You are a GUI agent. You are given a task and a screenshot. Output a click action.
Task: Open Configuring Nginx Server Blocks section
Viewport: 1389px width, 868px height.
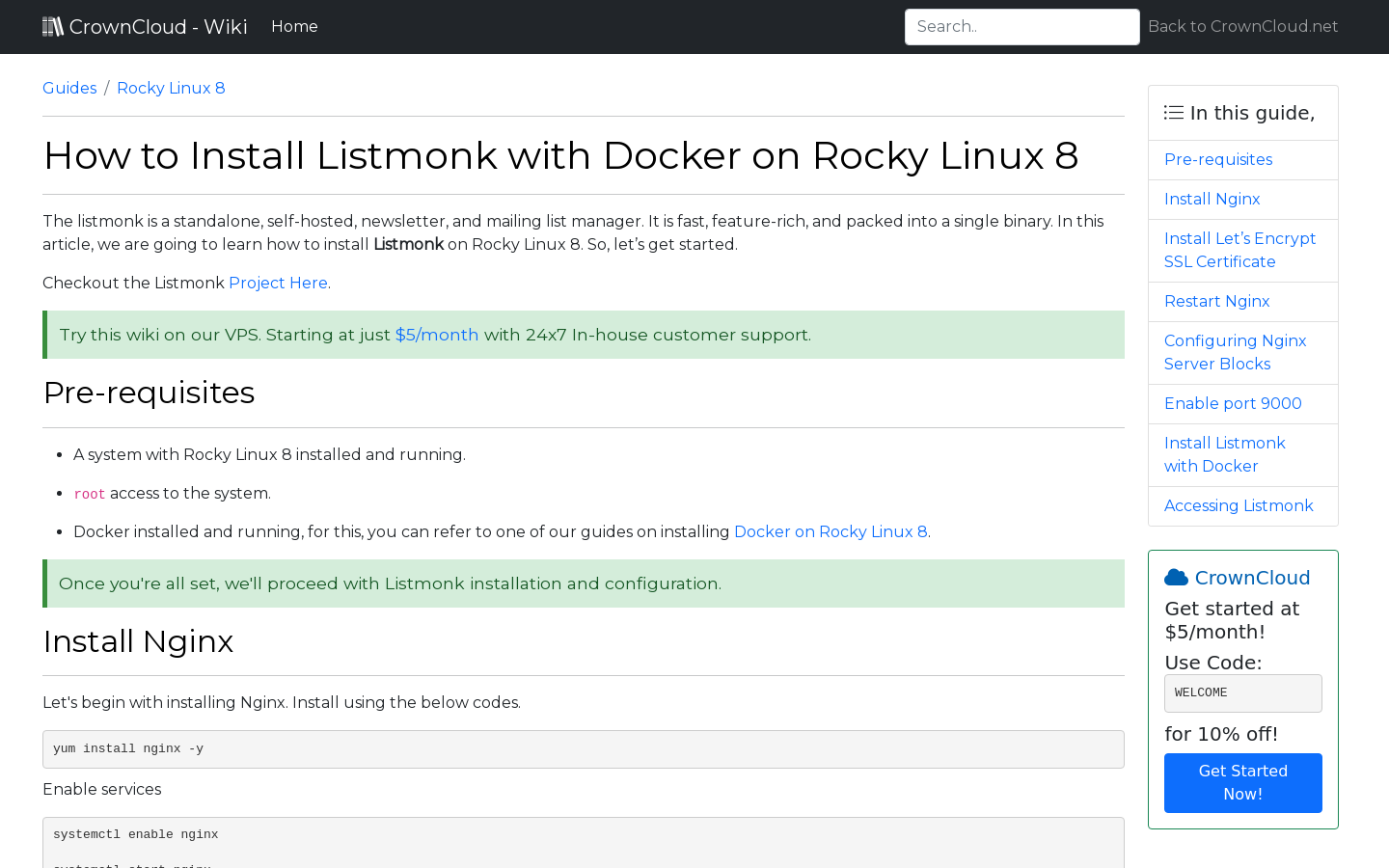pos(1235,352)
